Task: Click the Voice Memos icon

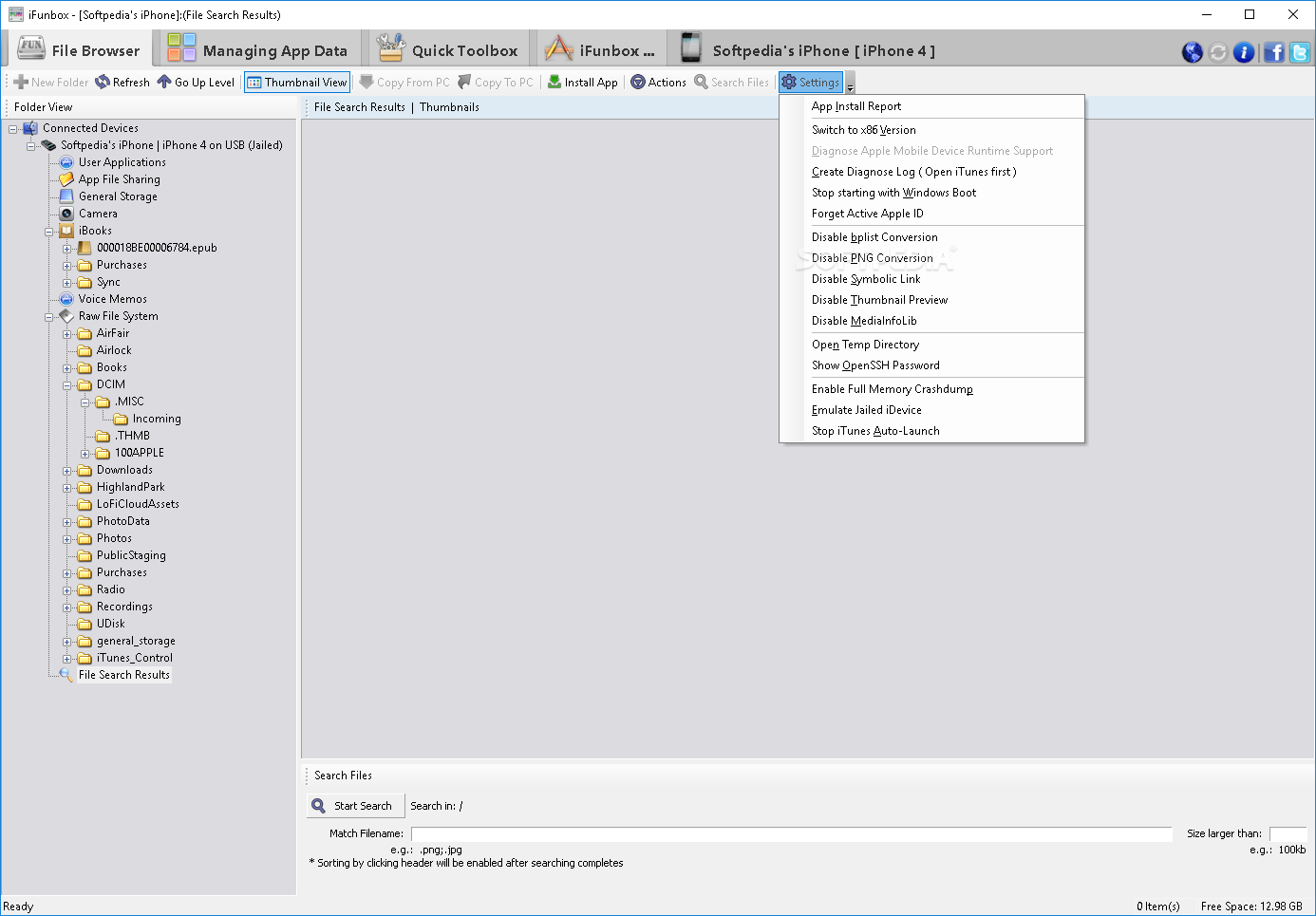Action: 66,299
